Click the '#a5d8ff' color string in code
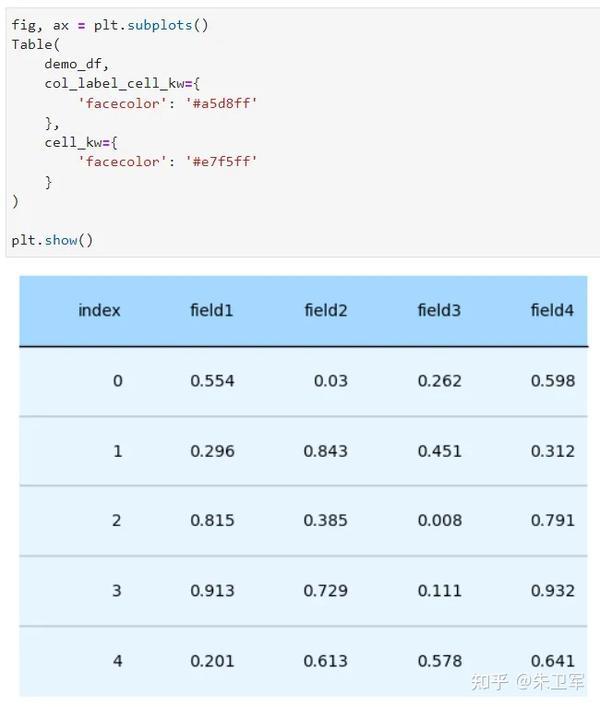The image size is (600, 707). point(221,103)
